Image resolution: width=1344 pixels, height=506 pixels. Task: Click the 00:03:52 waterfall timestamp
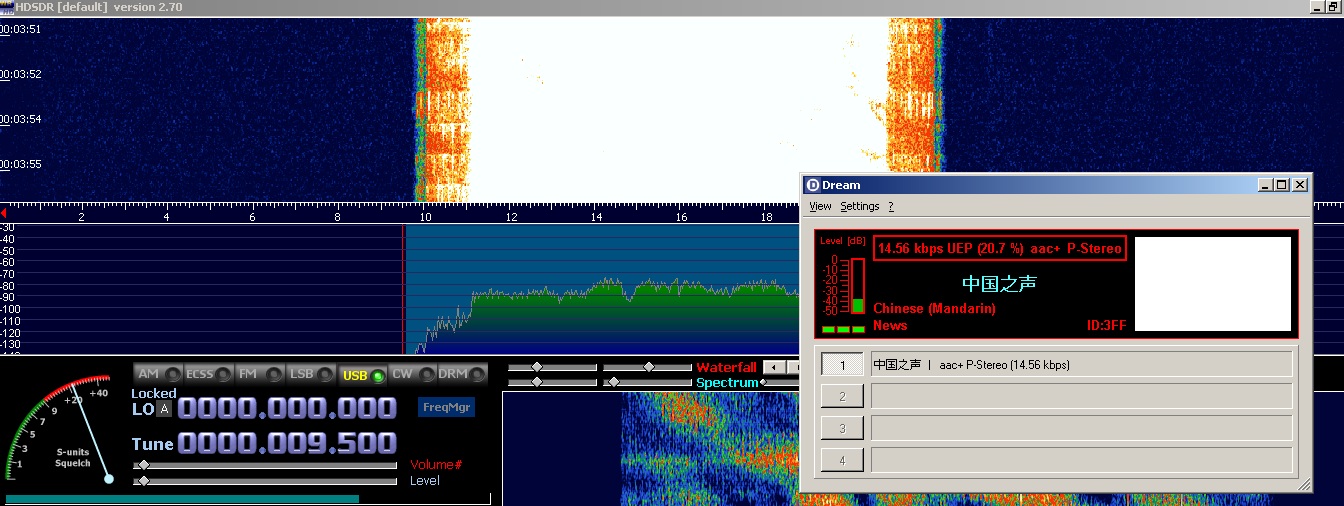point(21,74)
